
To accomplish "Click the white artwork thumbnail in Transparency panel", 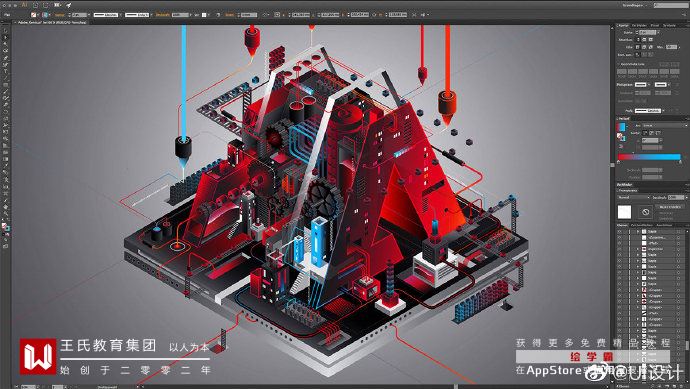I will (624, 212).
